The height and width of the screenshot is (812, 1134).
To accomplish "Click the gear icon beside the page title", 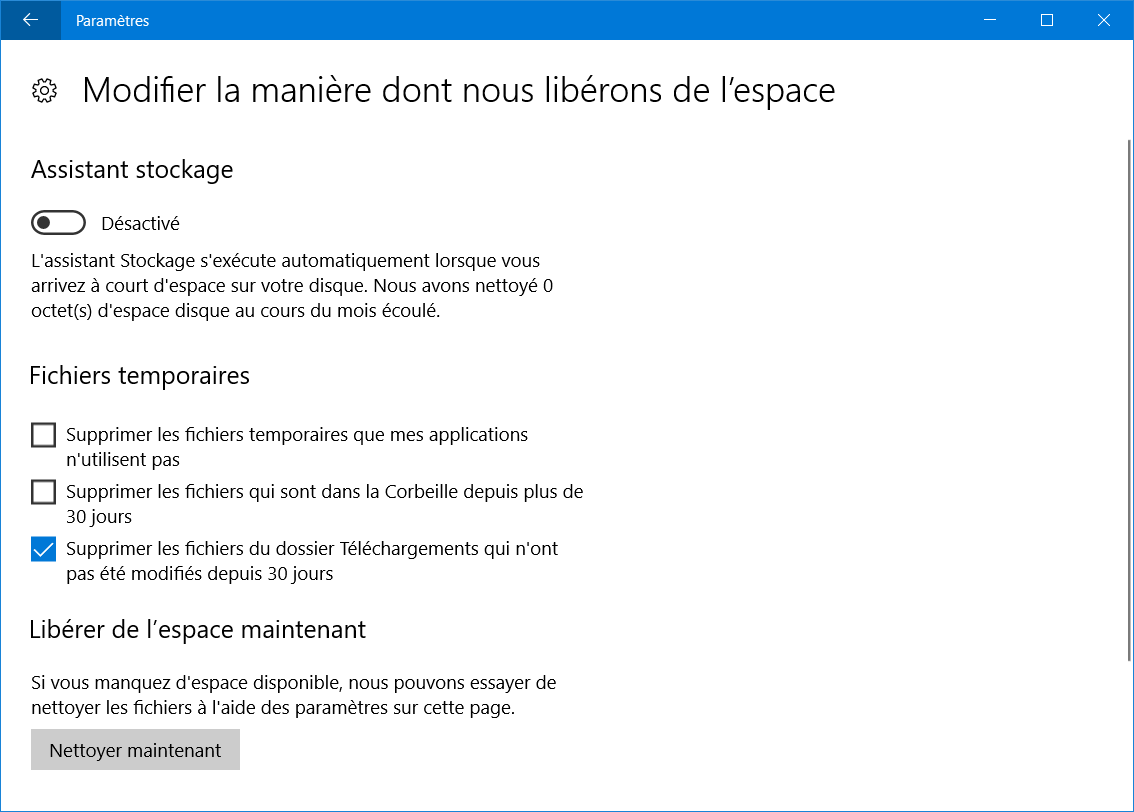I will 45,91.
